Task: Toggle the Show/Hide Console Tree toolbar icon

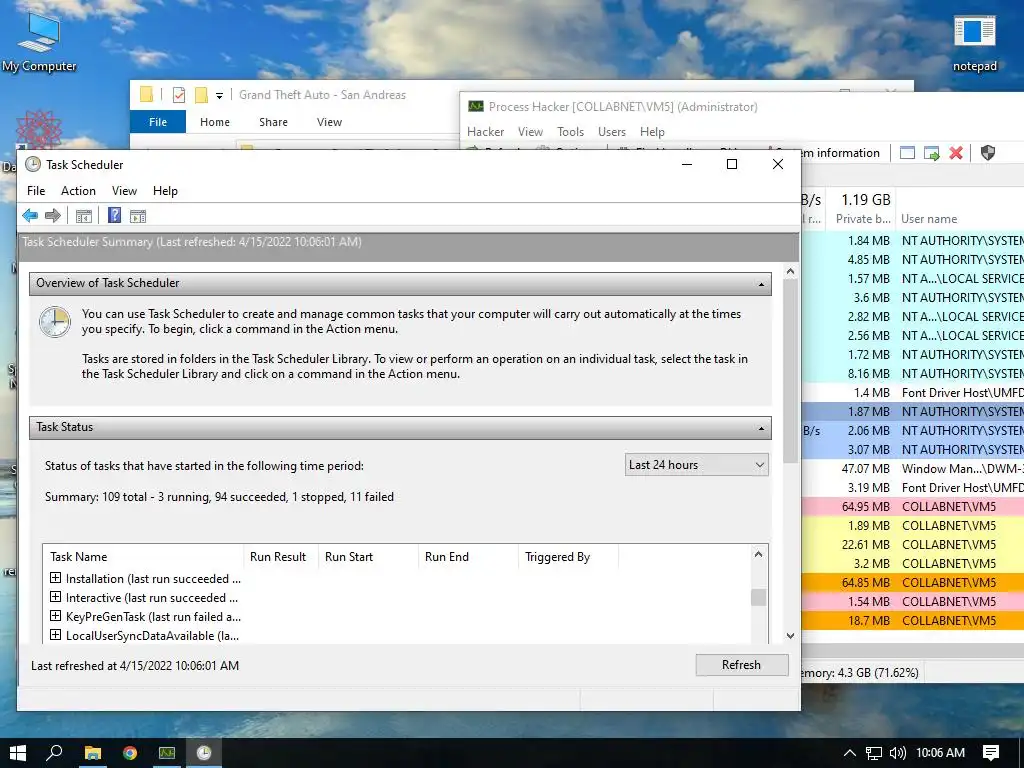Action: (x=84, y=216)
